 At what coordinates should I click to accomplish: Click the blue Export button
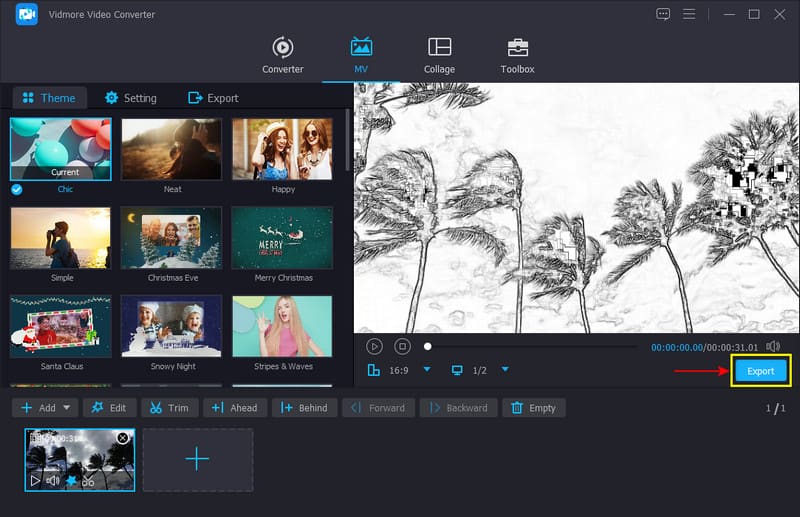[760, 371]
